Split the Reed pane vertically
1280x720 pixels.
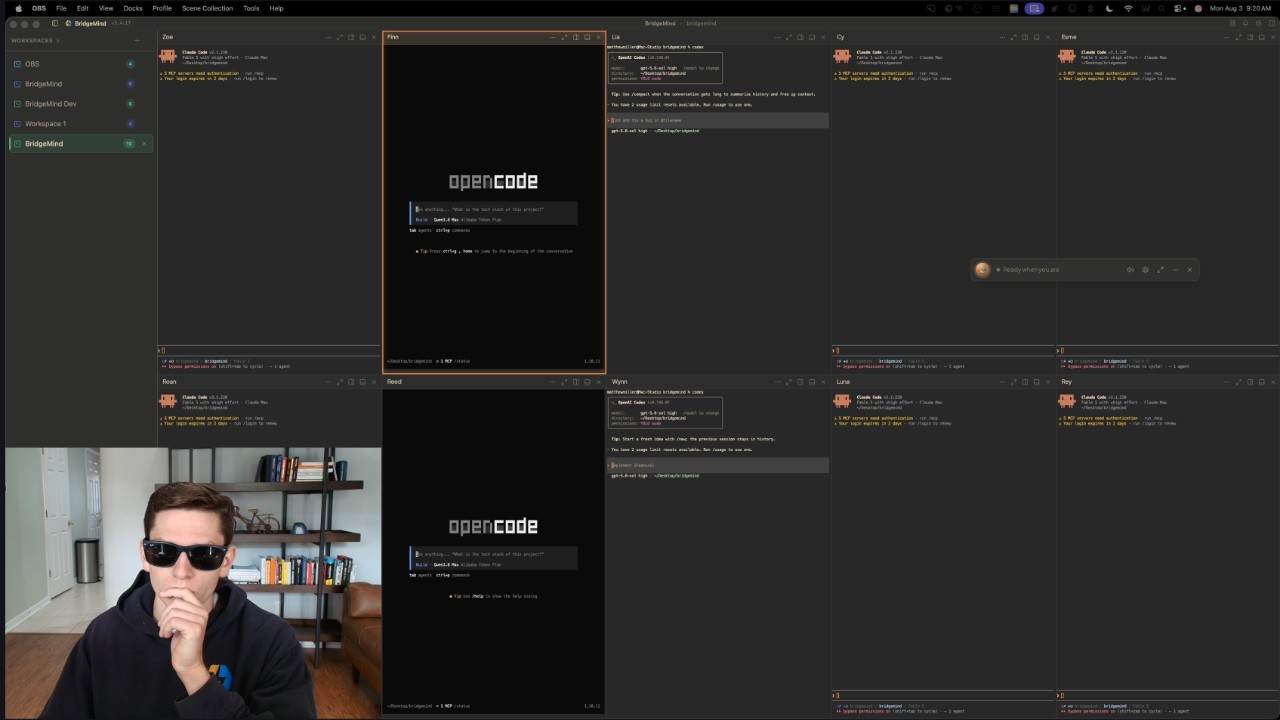[576, 382]
